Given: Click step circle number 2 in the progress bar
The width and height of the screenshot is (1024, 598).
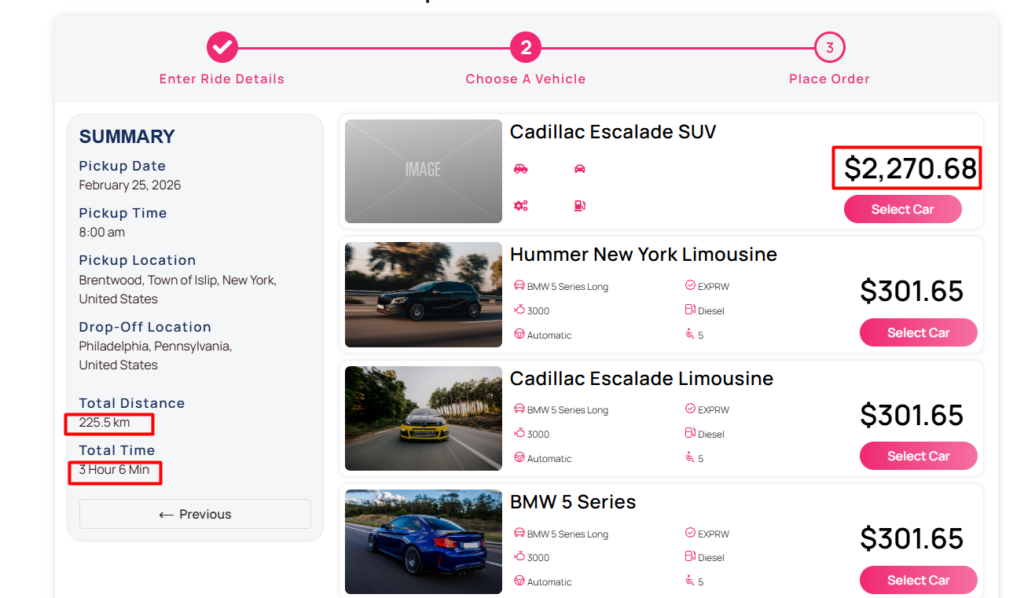Looking at the screenshot, I should pos(526,47).
